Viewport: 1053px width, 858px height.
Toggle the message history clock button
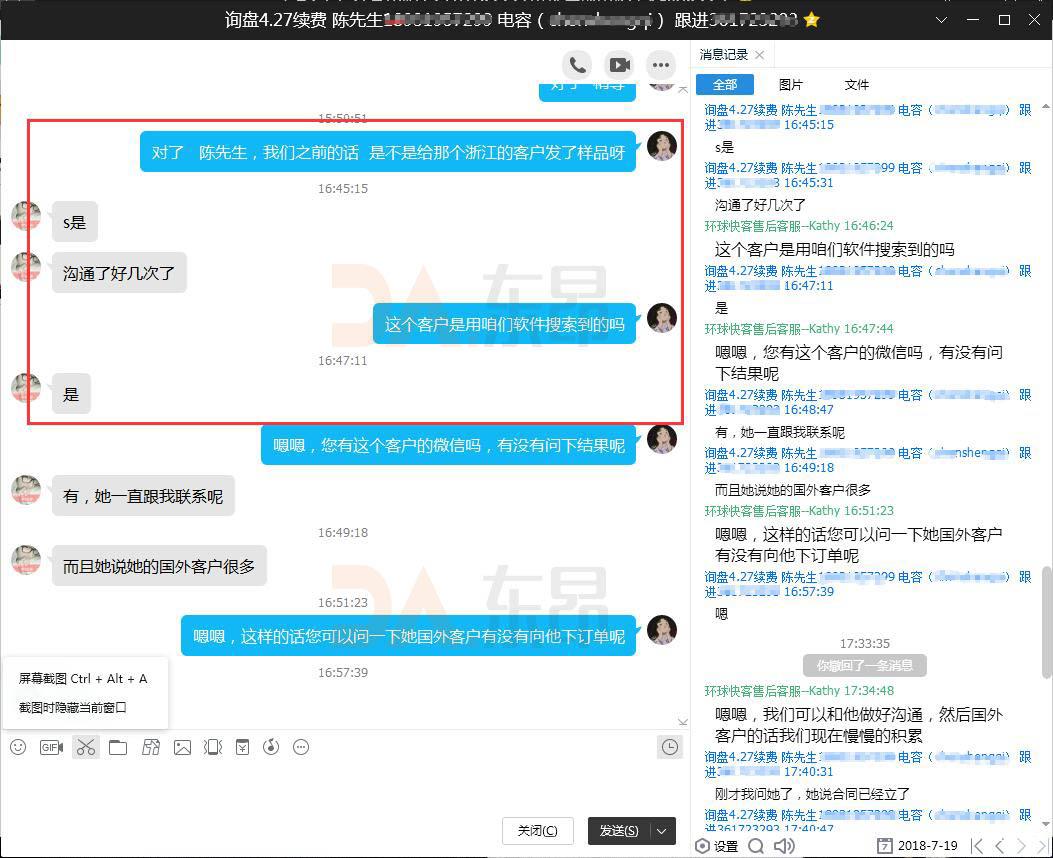pos(669,747)
